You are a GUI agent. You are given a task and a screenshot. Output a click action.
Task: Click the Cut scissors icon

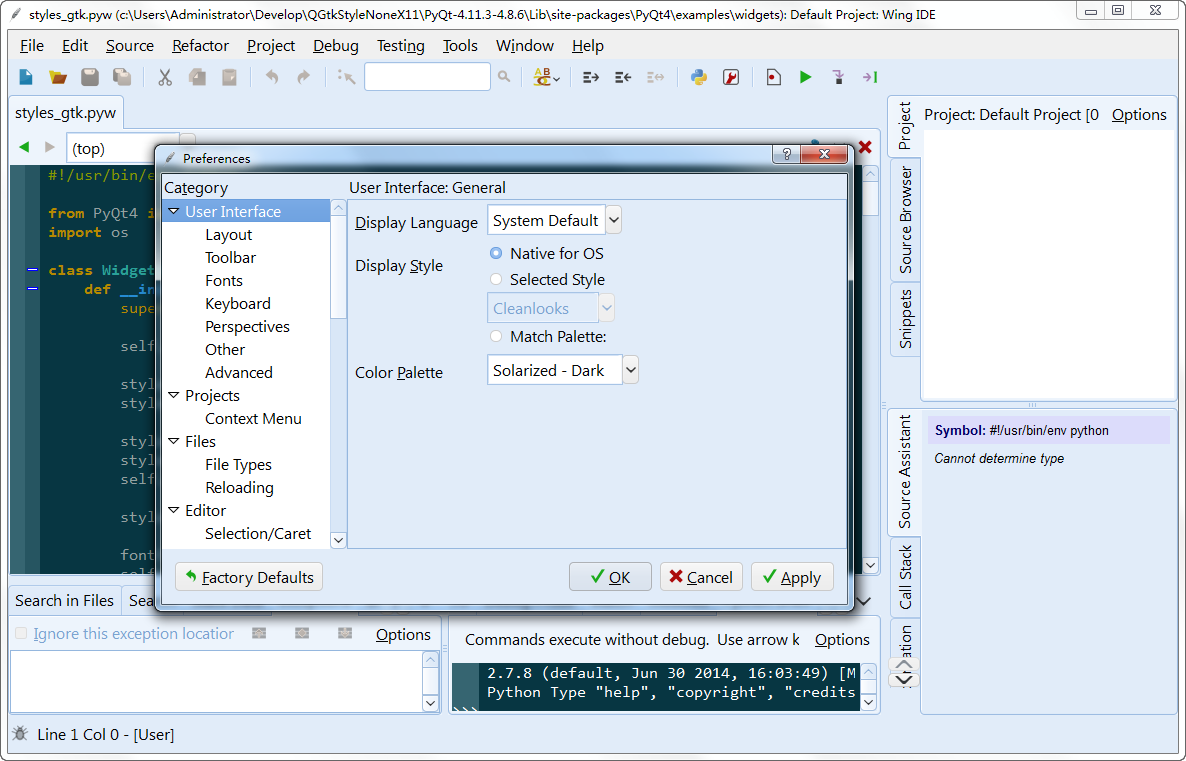click(165, 77)
